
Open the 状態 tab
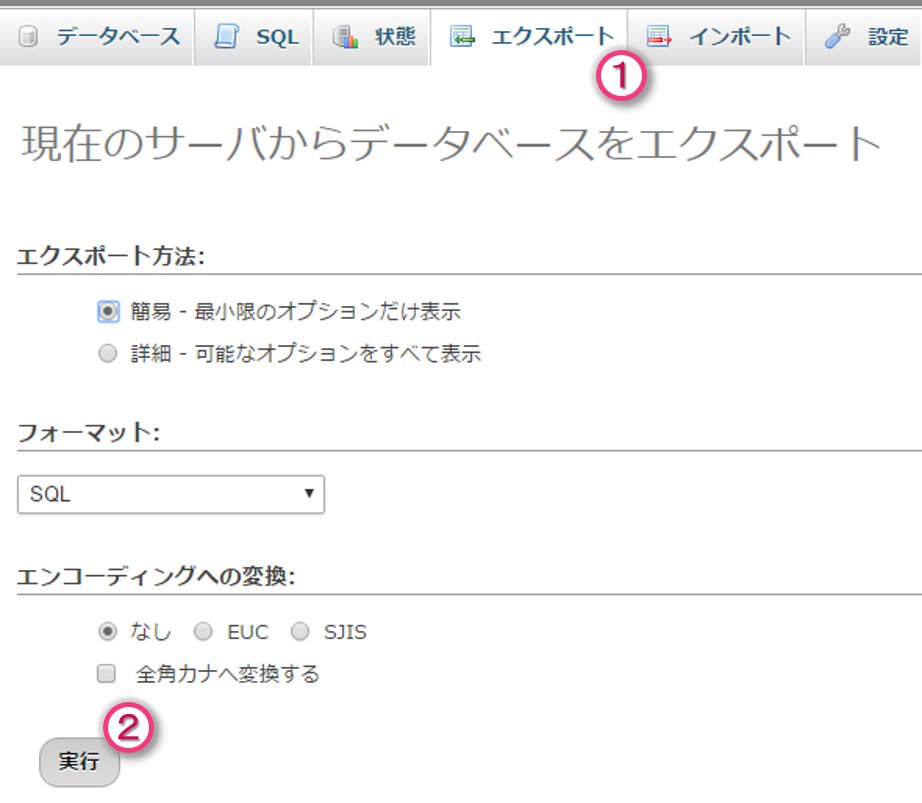[x=372, y=37]
